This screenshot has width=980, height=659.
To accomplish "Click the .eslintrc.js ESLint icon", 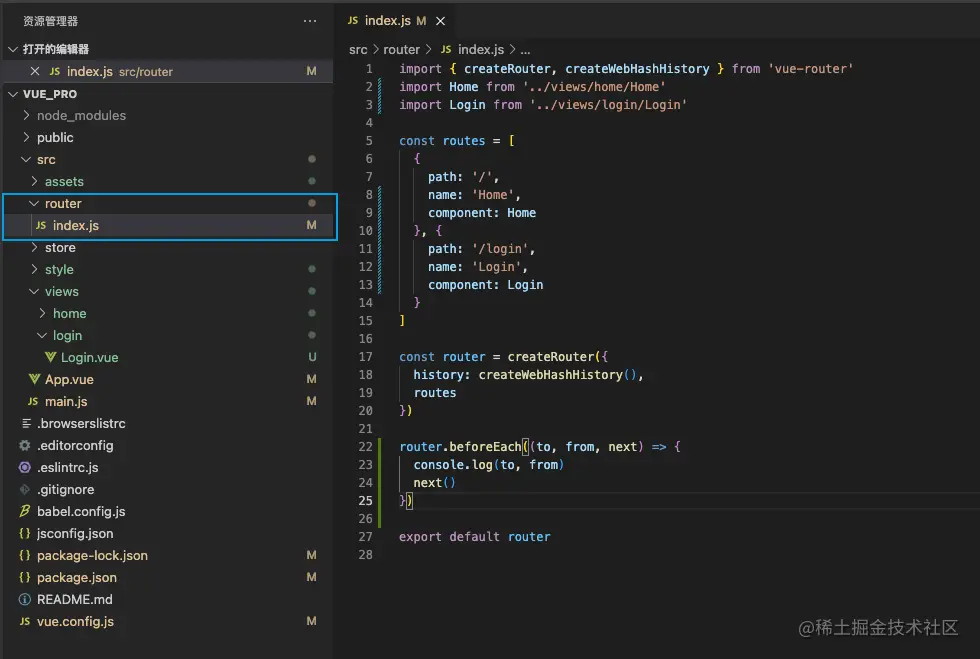I will [25, 467].
